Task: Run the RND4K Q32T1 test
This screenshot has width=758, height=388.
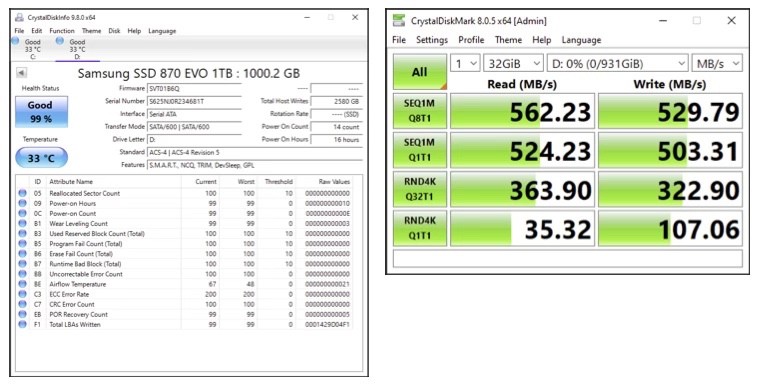Action: point(420,189)
